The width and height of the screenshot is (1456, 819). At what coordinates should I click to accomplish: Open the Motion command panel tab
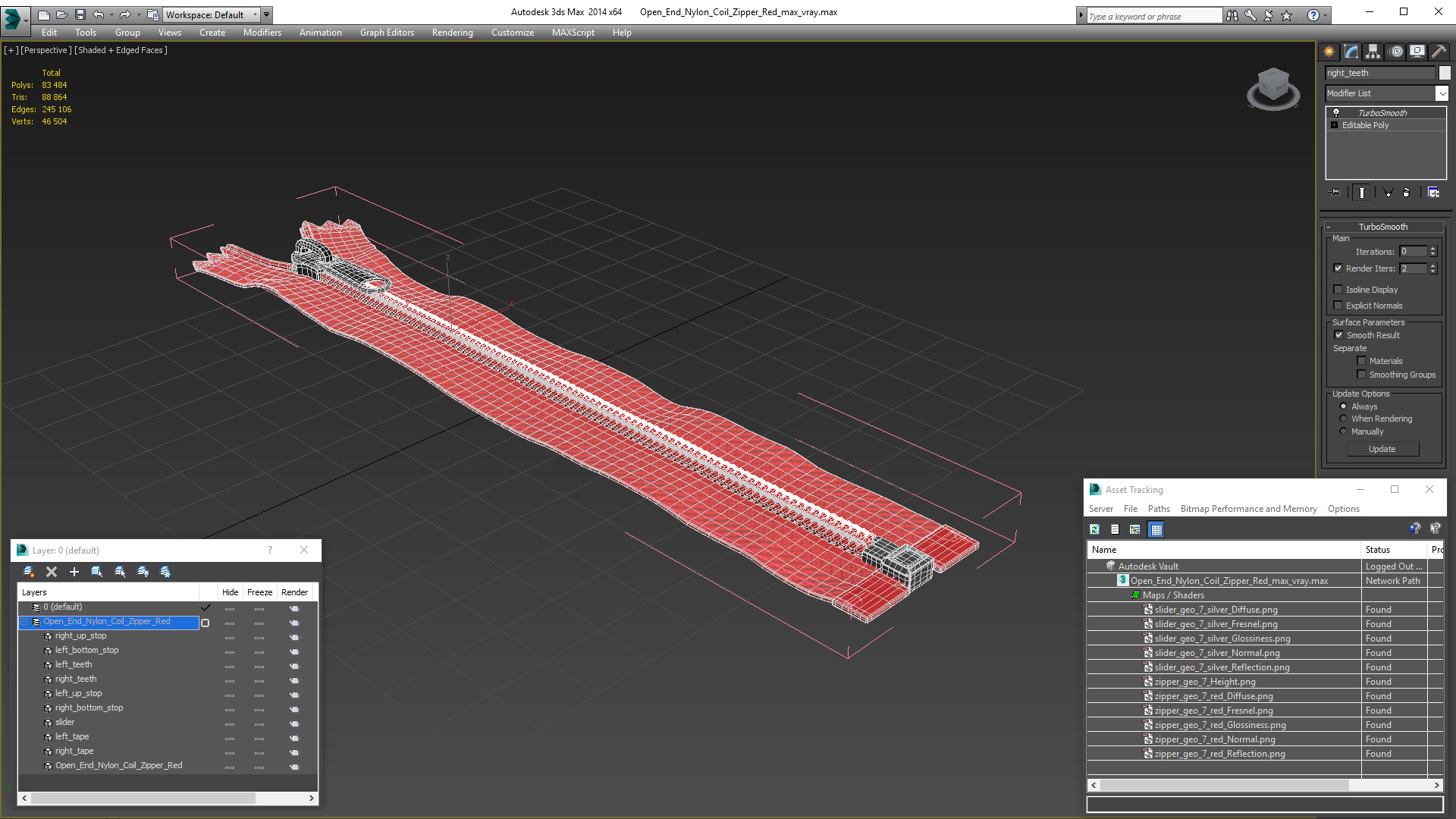coord(1396,52)
